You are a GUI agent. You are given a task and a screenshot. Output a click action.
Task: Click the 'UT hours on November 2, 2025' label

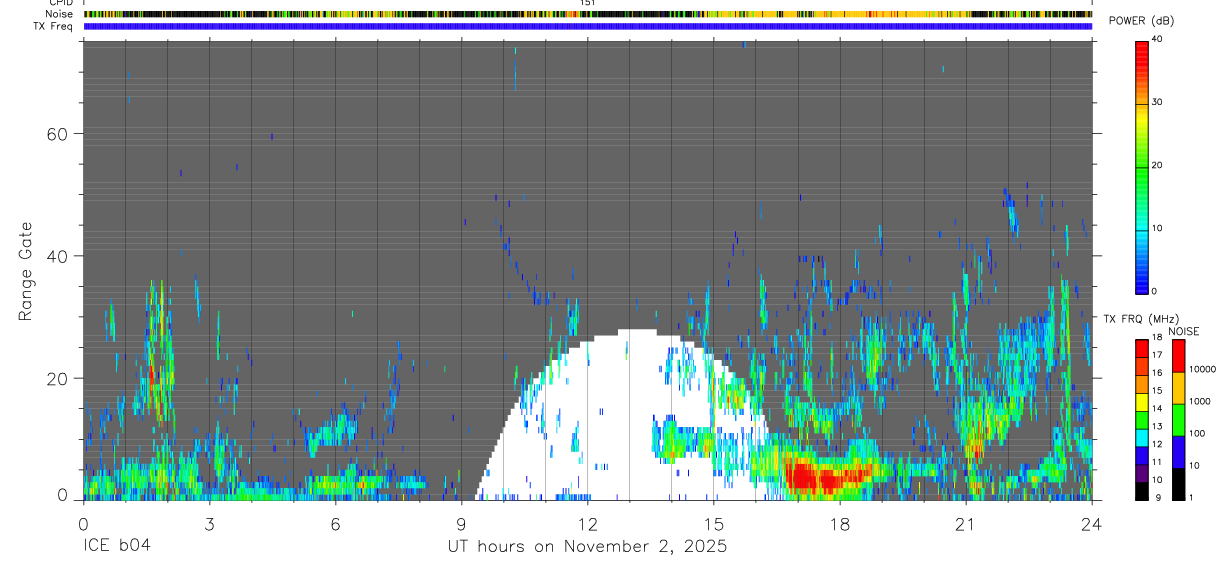tap(587, 547)
